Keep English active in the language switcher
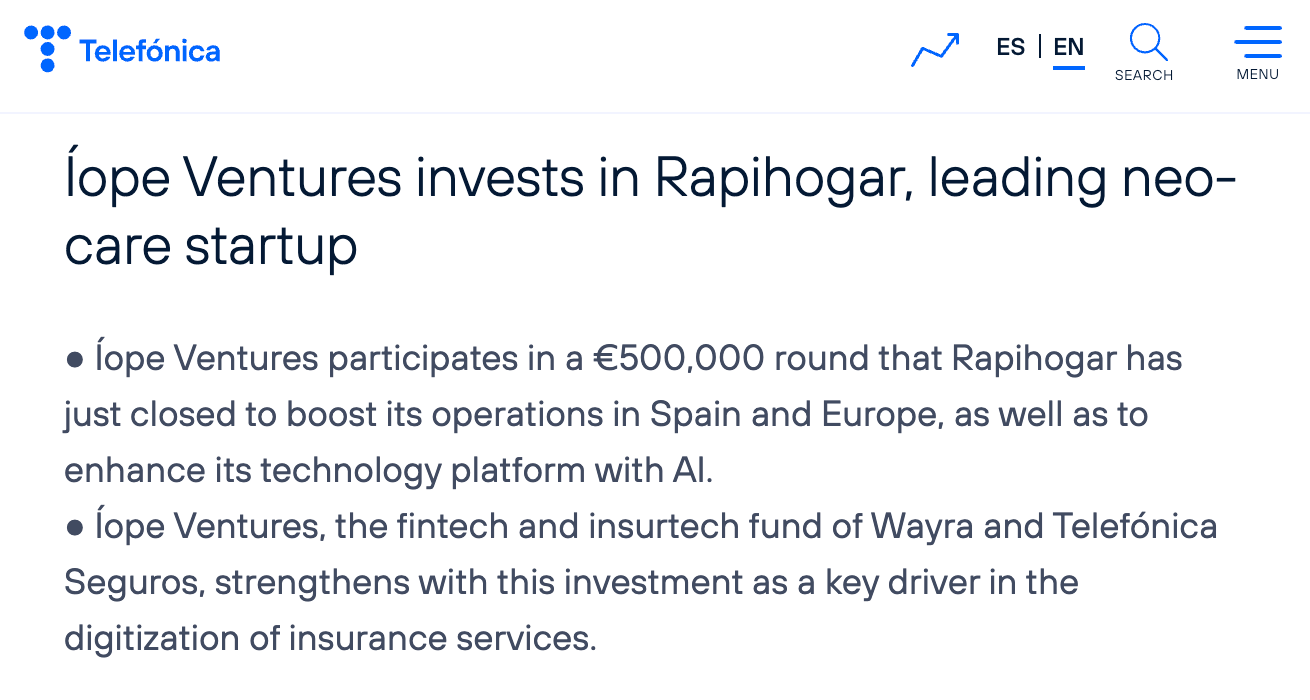1310x700 pixels. click(x=1068, y=46)
